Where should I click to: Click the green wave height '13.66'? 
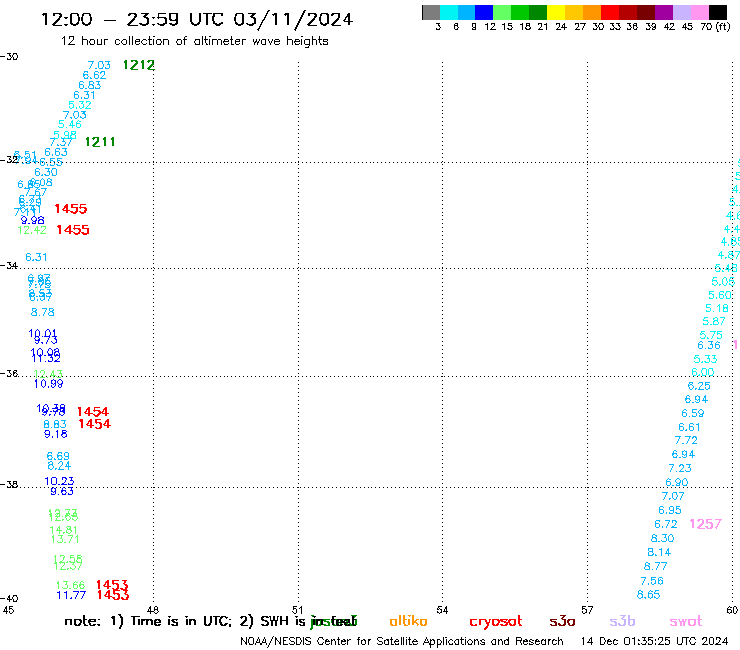[70, 585]
